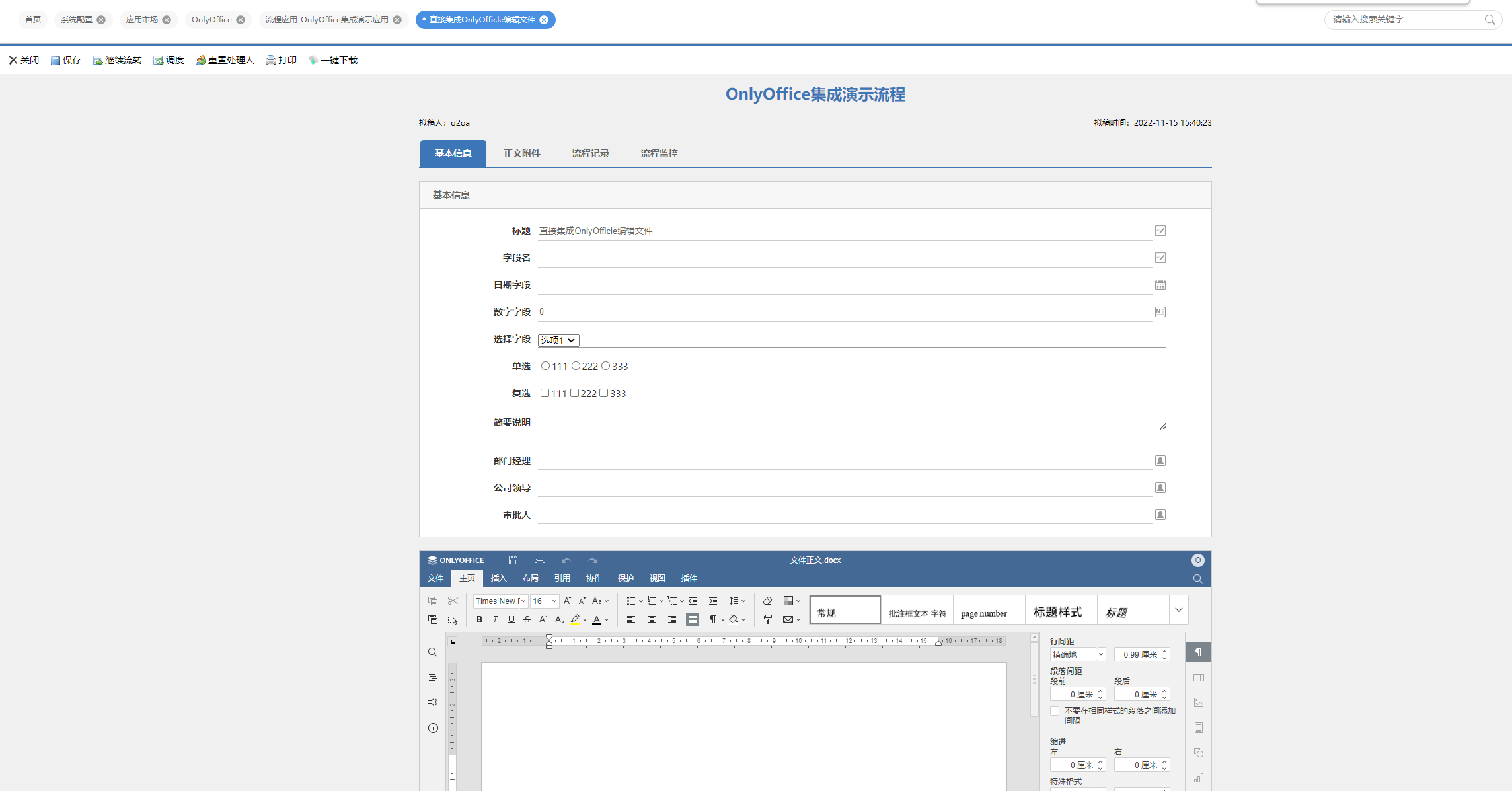The width and height of the screenshot is (1512, 791).
Task: Click the copy style paint roller
Action: pos(767,619)
